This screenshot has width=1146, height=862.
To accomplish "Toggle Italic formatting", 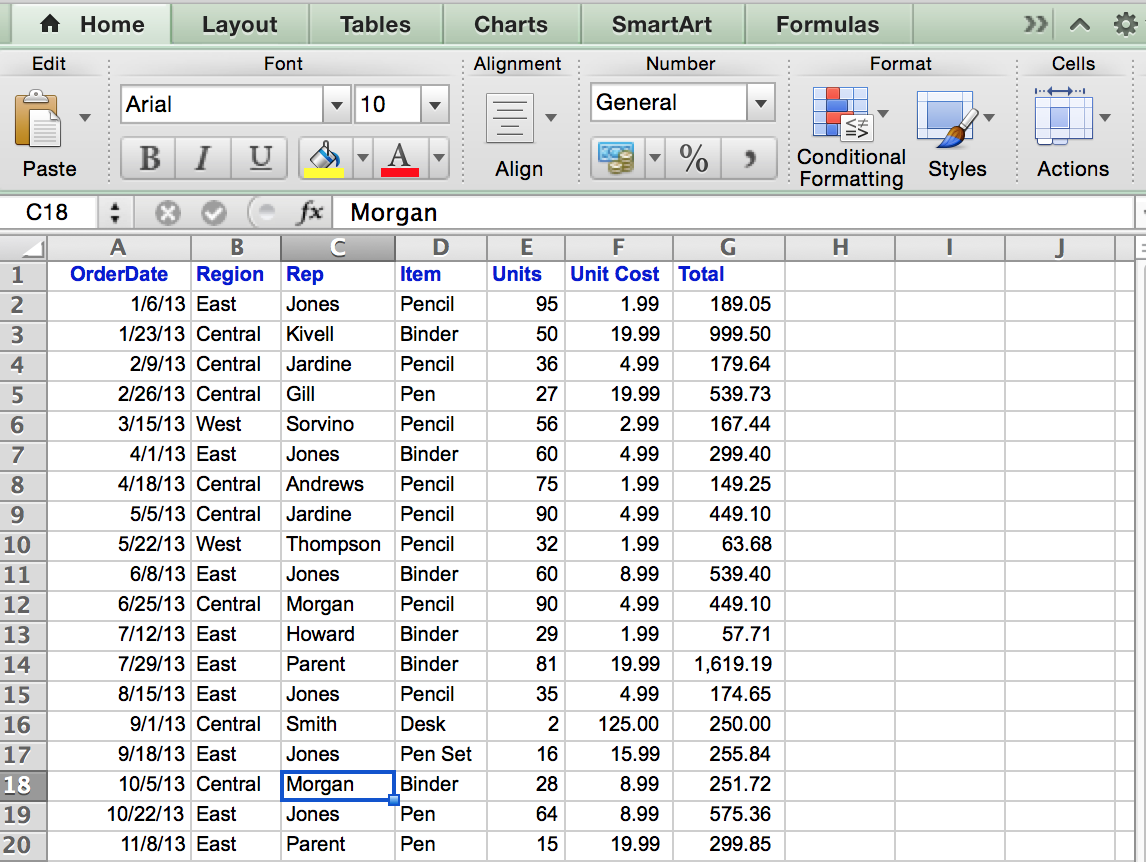I will click(x=204, y=158).
